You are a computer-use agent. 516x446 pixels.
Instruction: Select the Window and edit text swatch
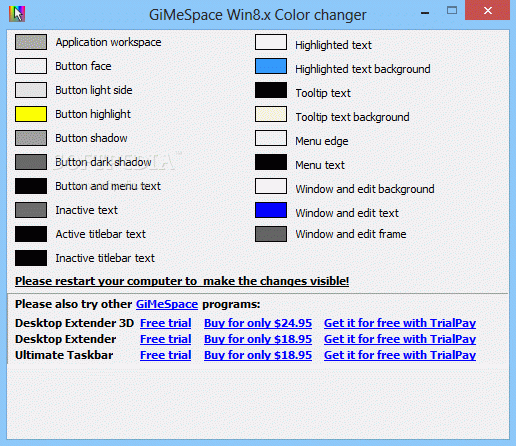(x=271, y=210)
